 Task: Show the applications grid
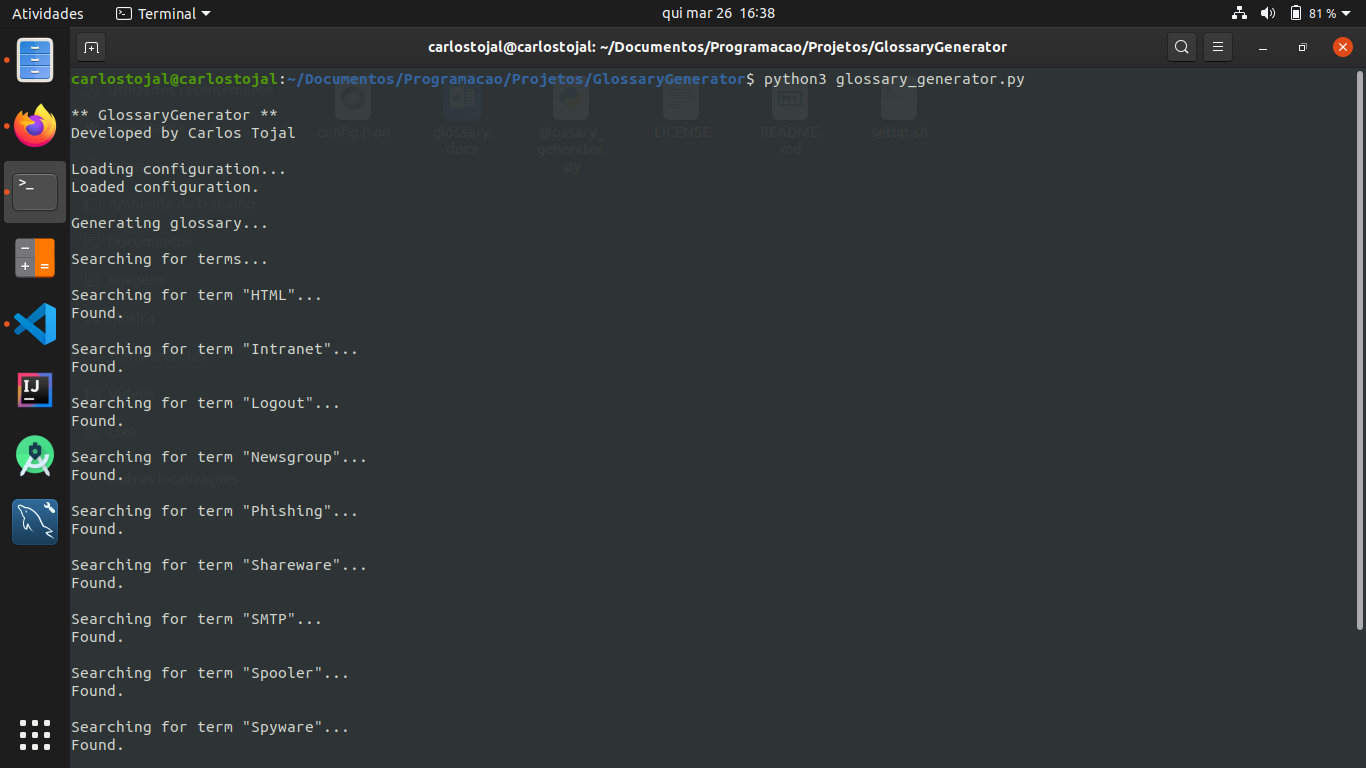point(35,735)
